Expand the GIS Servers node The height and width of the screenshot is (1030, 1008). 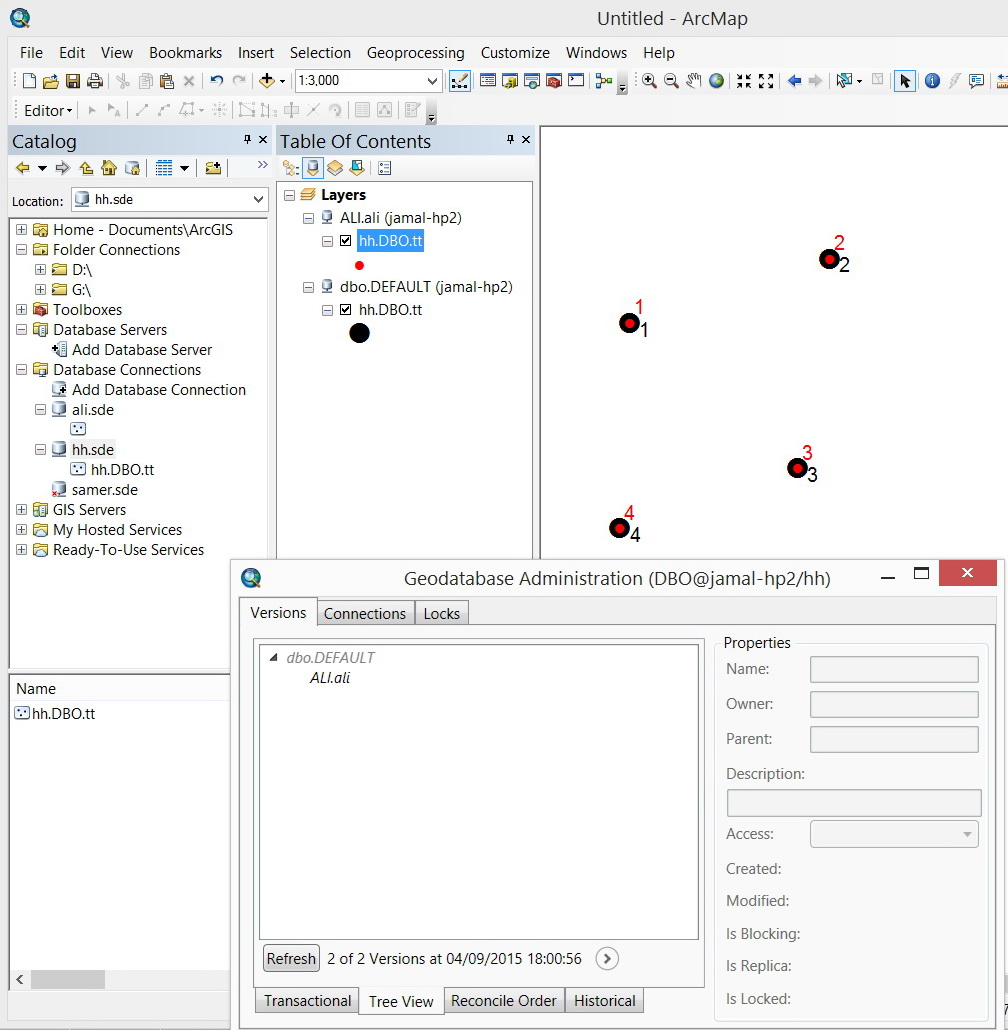point(22,510)
